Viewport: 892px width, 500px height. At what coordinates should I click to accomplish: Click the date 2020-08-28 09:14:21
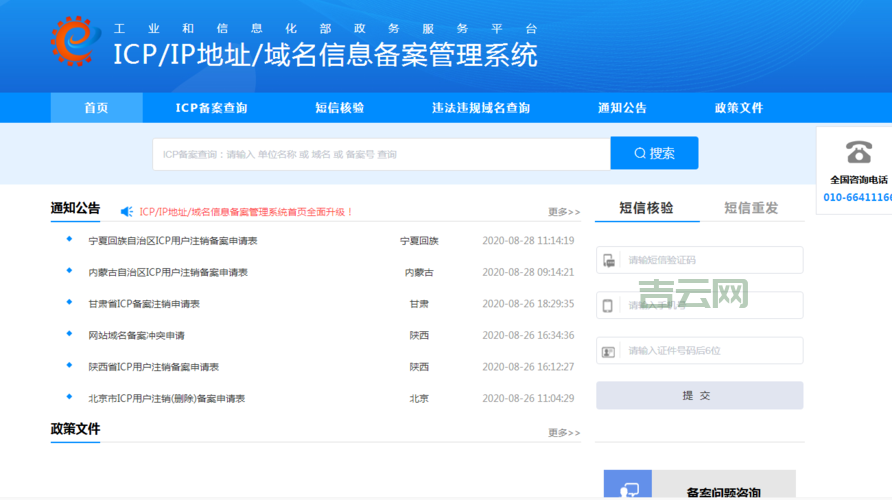528,272
